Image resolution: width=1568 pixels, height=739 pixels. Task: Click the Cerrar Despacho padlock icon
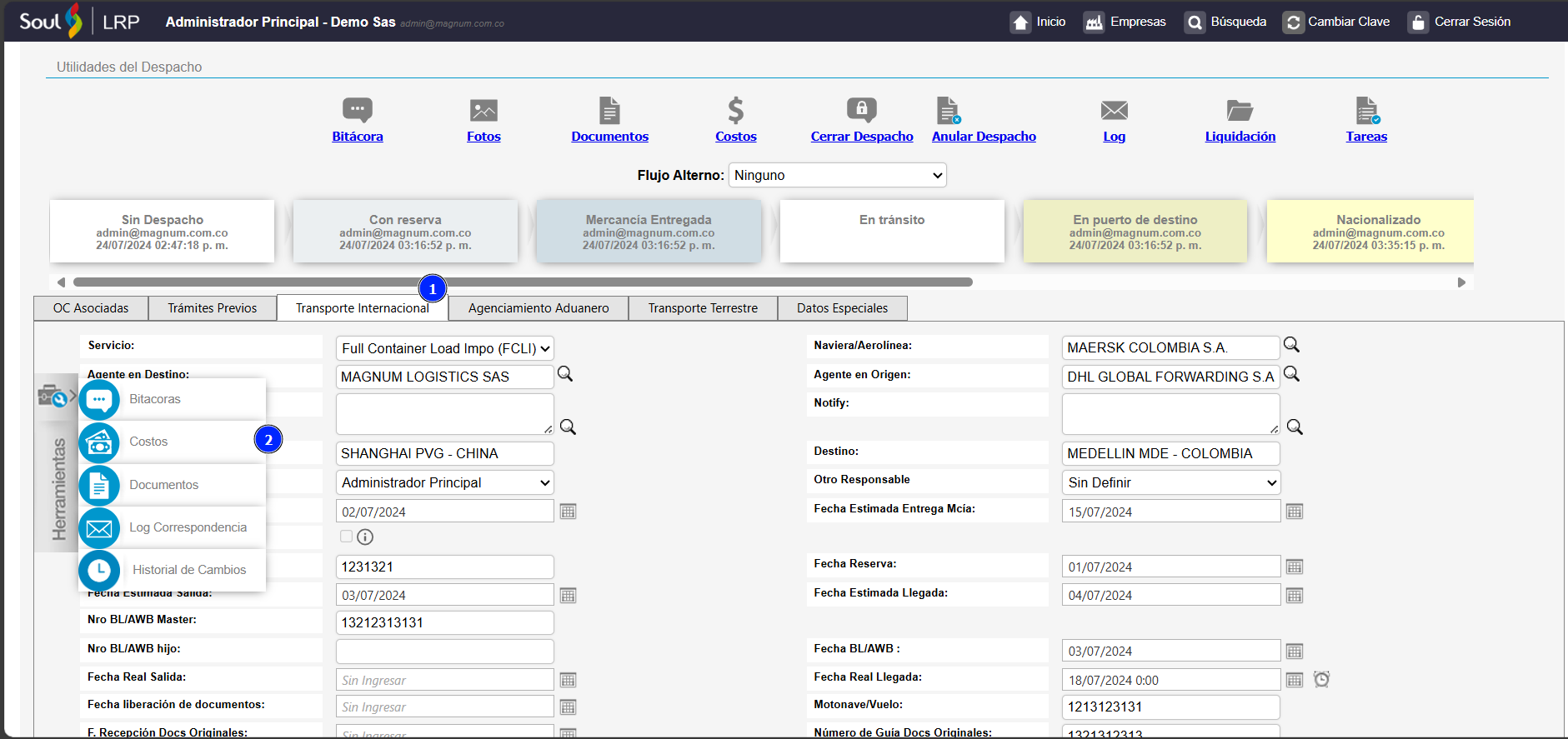pyautogui.click(x=861, y=110)
